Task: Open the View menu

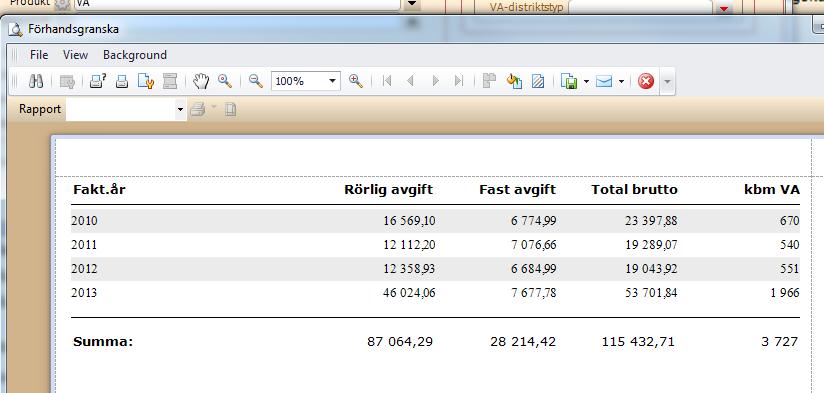Action: point(75,55)
